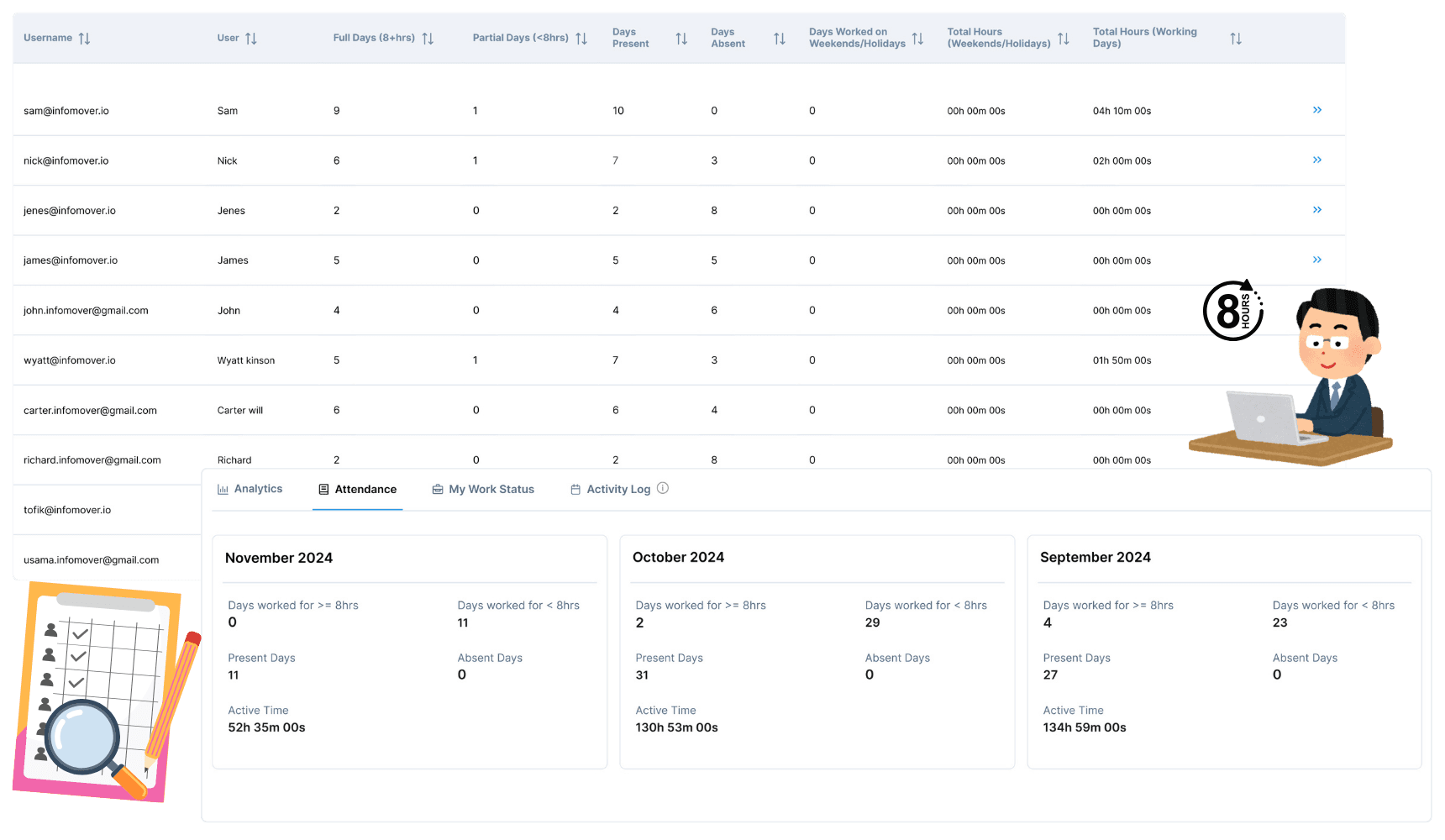
Task: Click September days under 8hrs value 23
Action: tap(1280, 623)
